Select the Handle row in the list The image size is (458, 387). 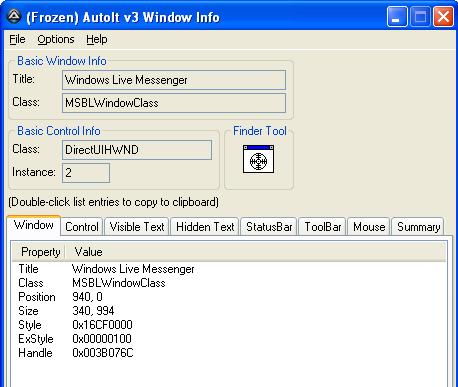(229, 353)
